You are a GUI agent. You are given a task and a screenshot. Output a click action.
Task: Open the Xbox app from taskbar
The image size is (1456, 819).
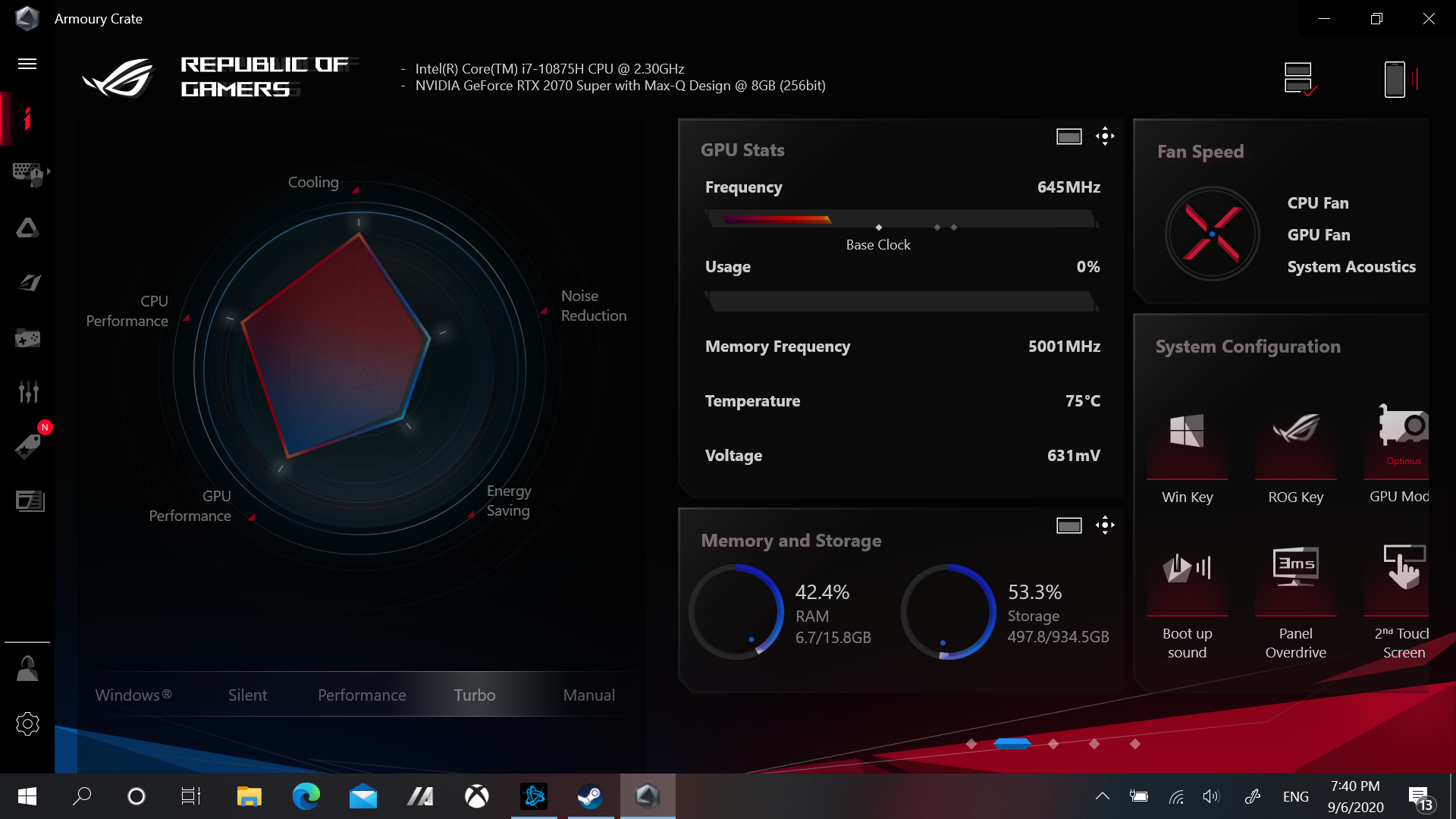pyautogui.click(x=477, y=796)
